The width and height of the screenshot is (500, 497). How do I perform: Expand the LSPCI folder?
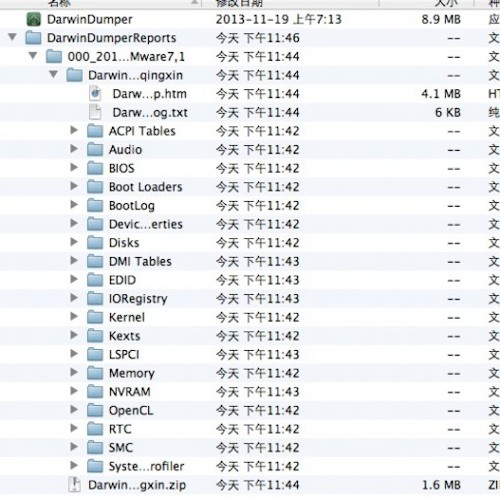[x=74, y=354]
